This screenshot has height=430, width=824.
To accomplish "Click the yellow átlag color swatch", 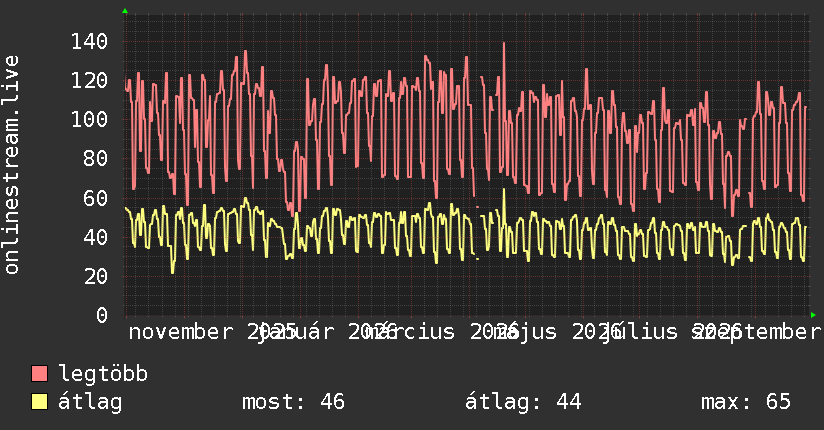I will pyautogui.click(x=39, y=402).
